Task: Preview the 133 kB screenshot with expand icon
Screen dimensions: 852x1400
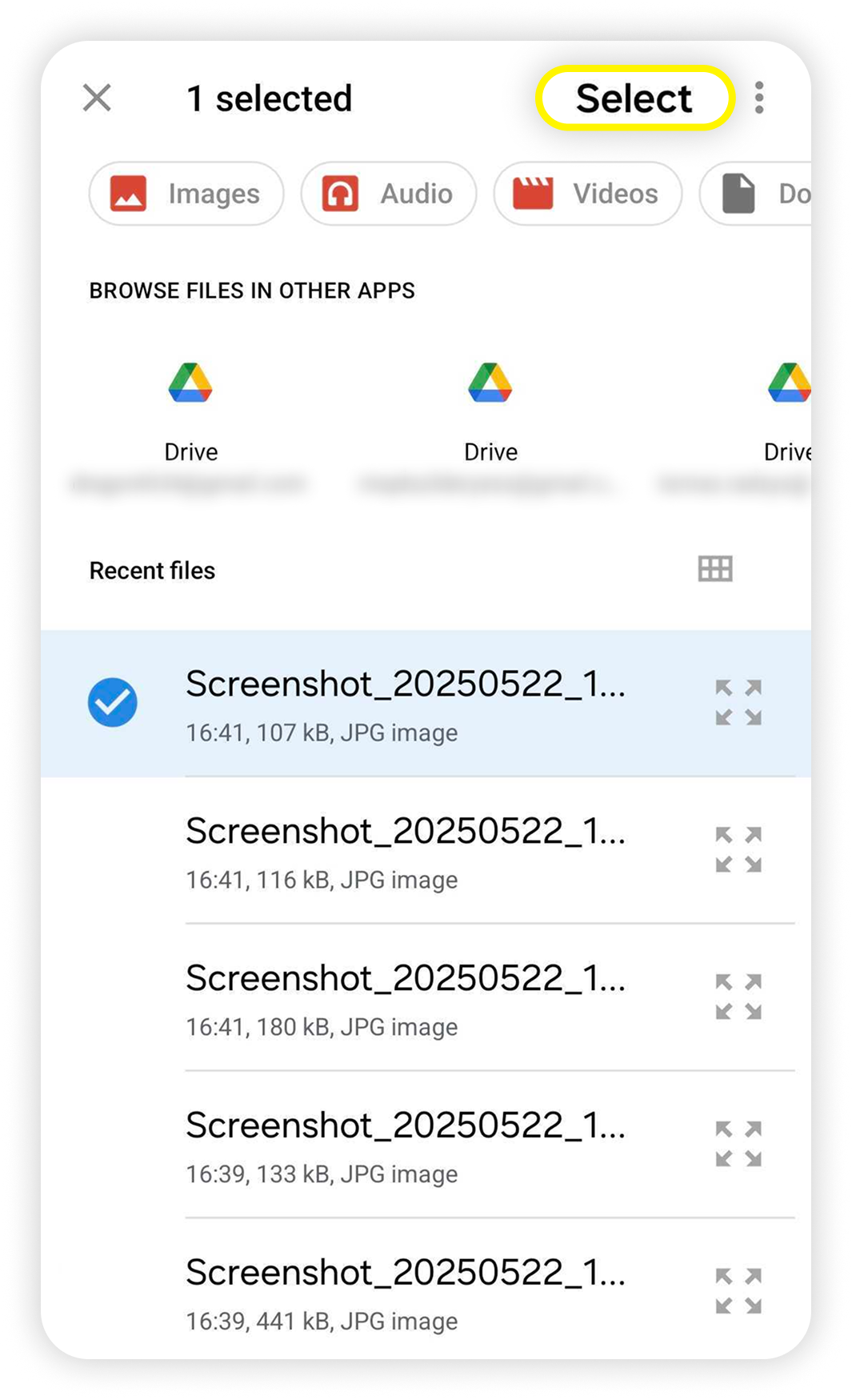Action: pyautogui.click(x=738, y=1145)
